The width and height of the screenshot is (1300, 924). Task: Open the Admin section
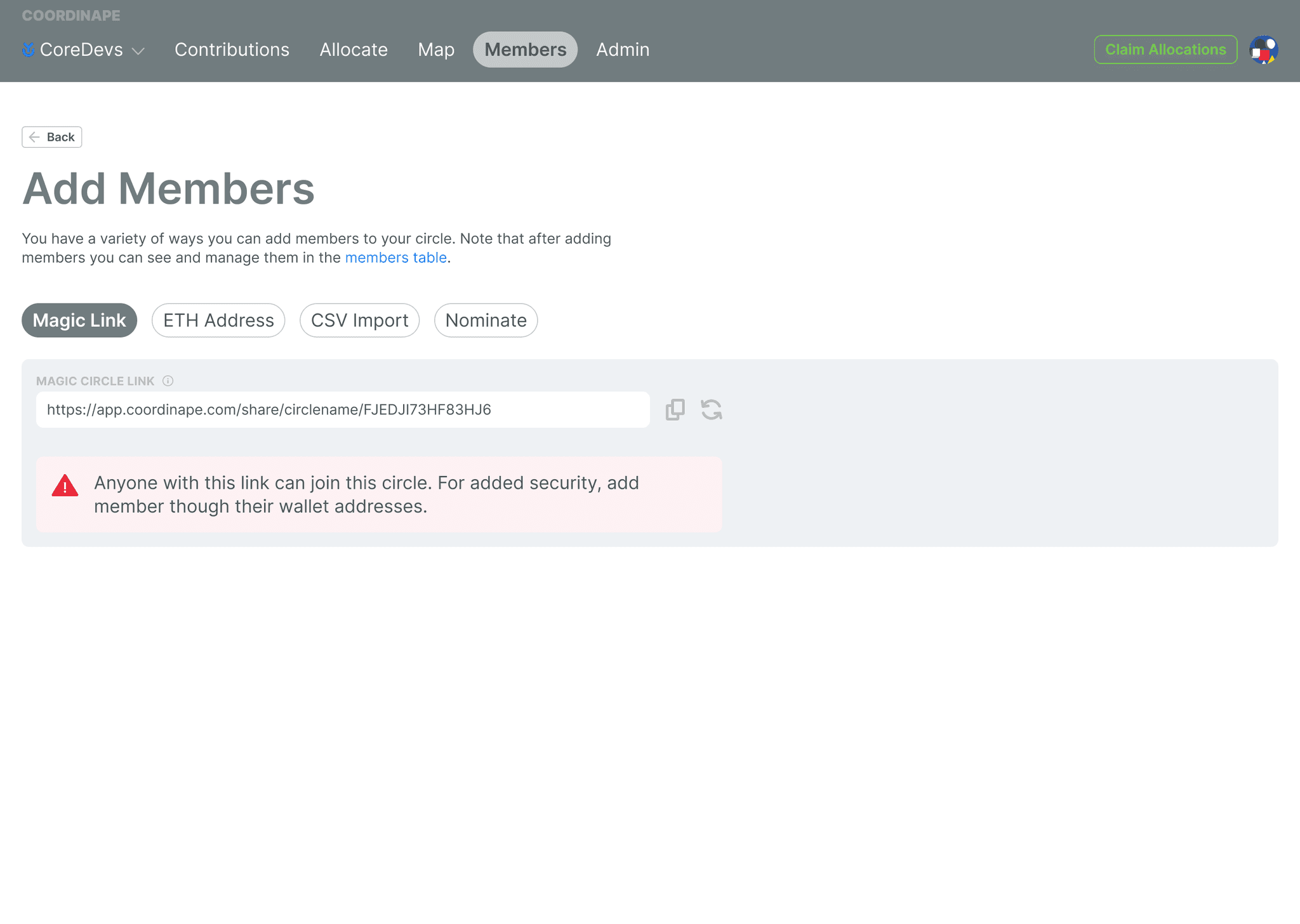(623, 49)
